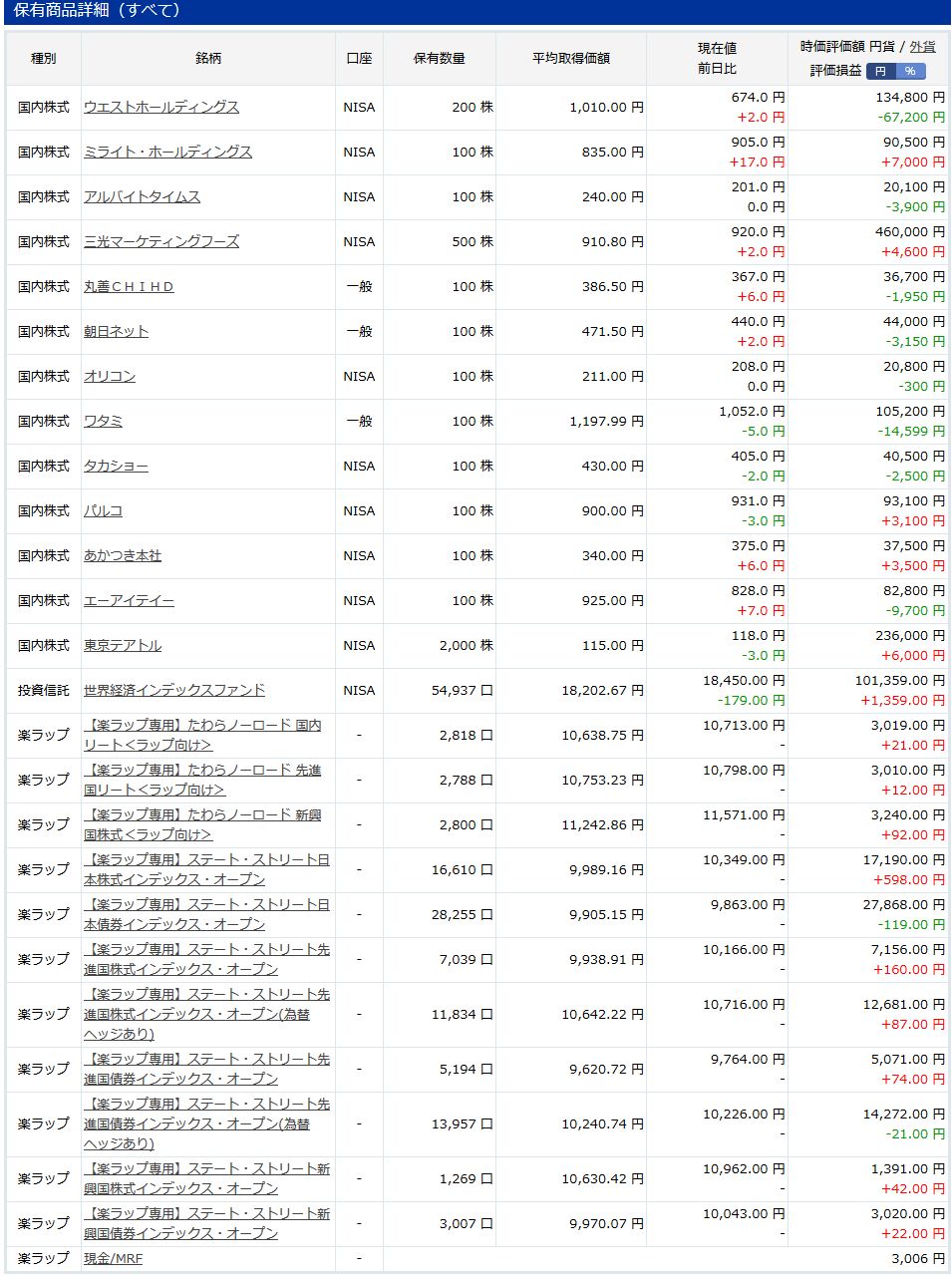Click the 500 株 quantity cell
The height and width of the screenshot is (1280, 952).
pos(473,241)
